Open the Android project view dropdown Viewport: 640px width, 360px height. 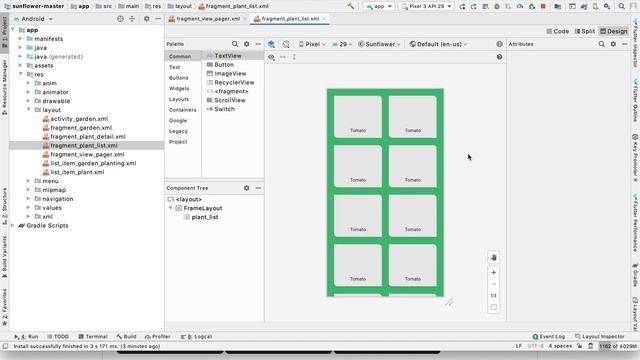33,19
